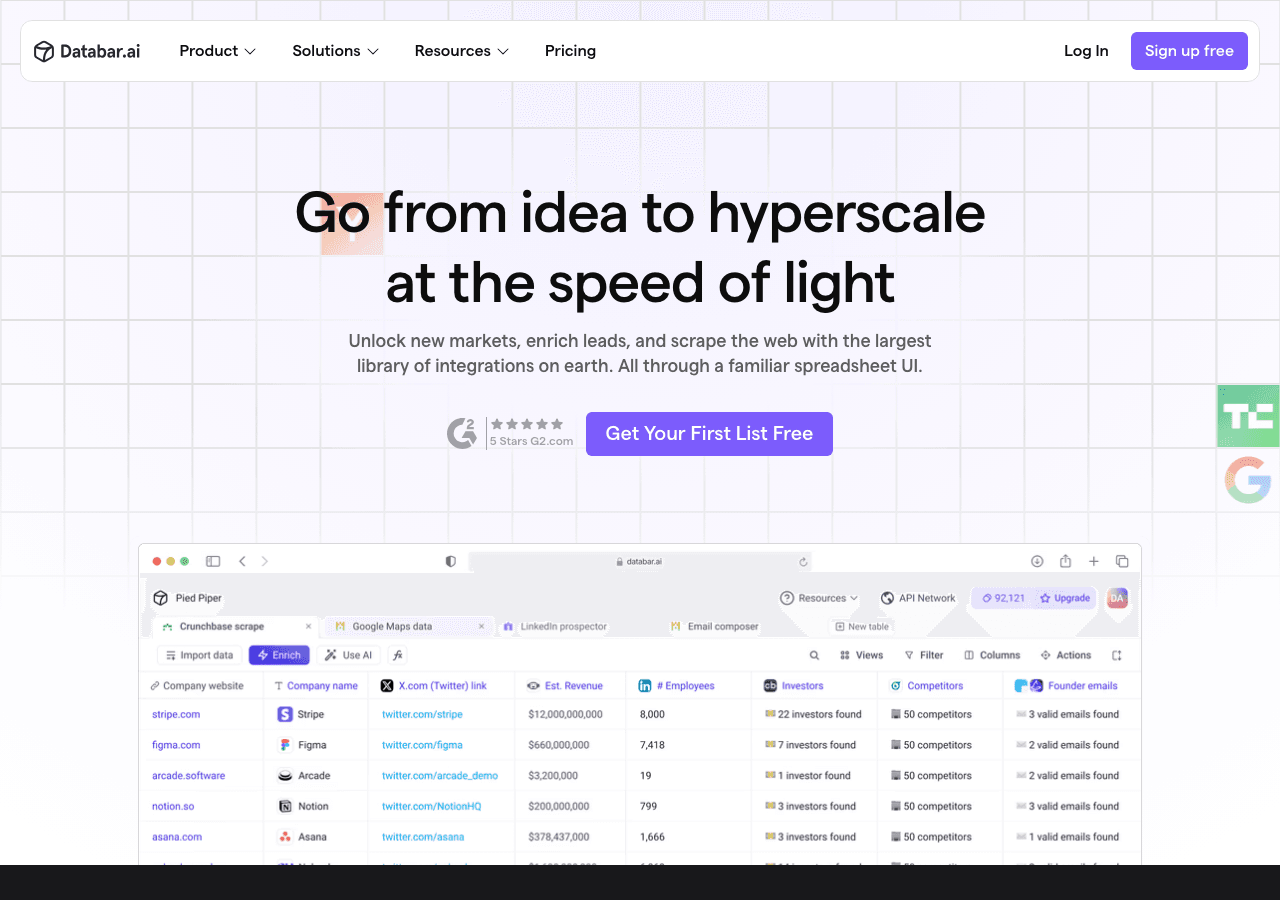Open the Resources navigation dropdown
This screenshot has height=900, width=1280.
(x=462, y=51)
